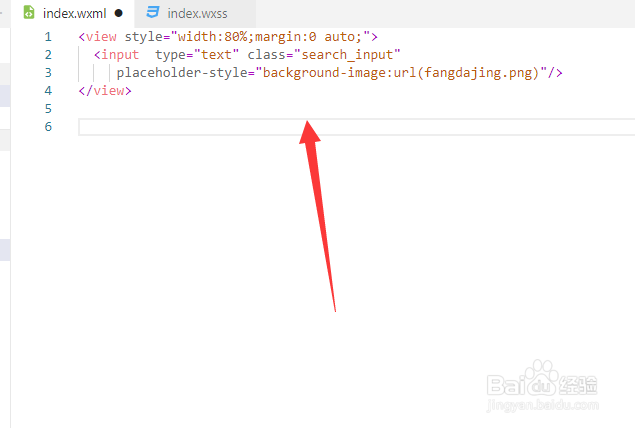Switch to the index.wxml tab
The width and height of the screenshot is (635, 428).
point(73,13)
